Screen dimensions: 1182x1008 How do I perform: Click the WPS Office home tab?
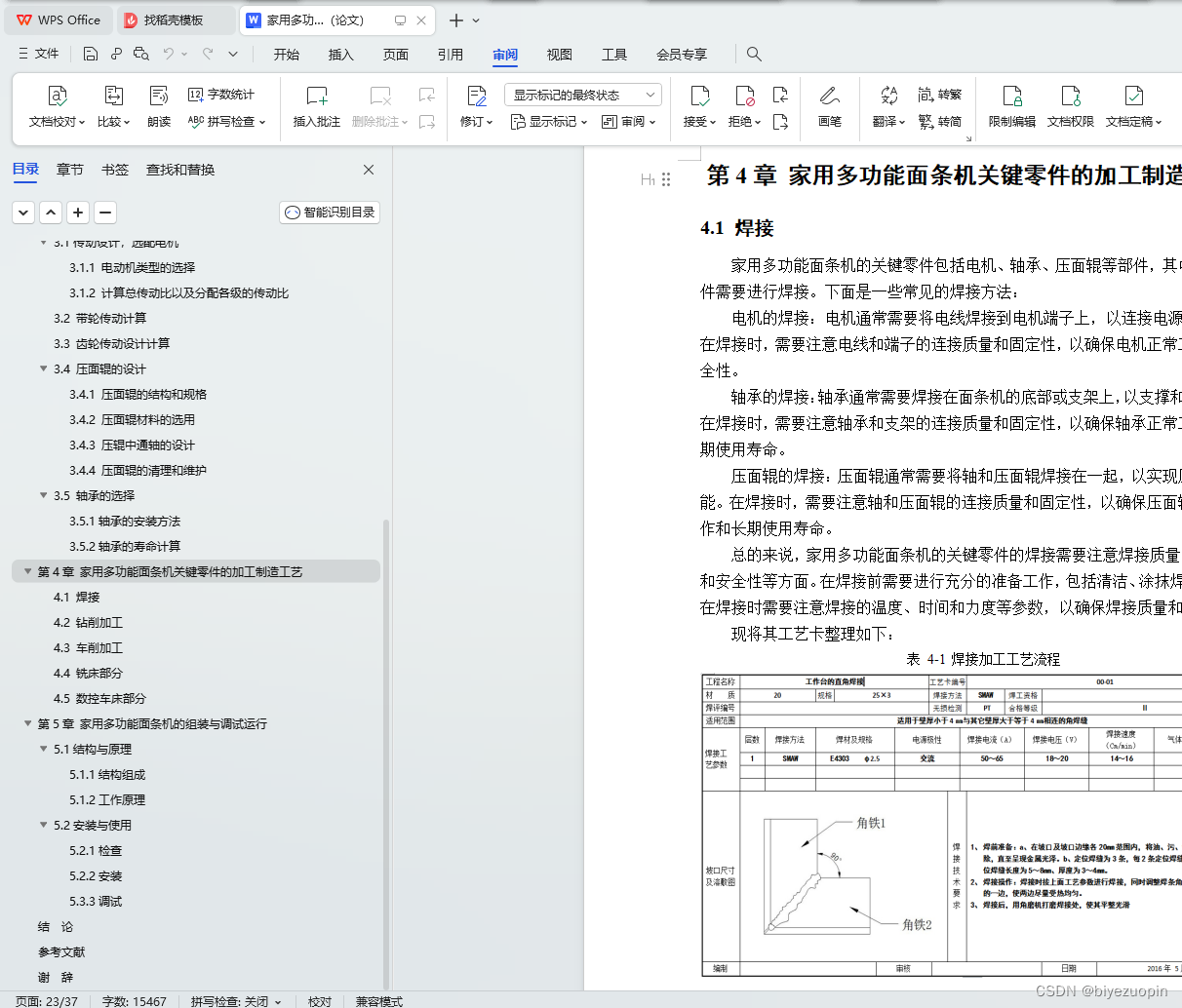tap(59, 19)
